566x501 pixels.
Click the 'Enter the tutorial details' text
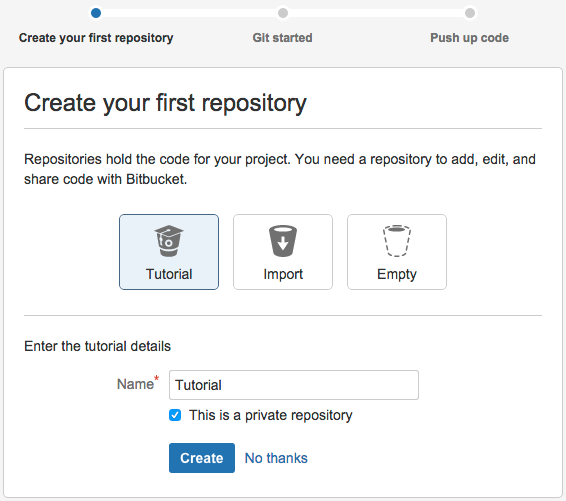point(97,346)
